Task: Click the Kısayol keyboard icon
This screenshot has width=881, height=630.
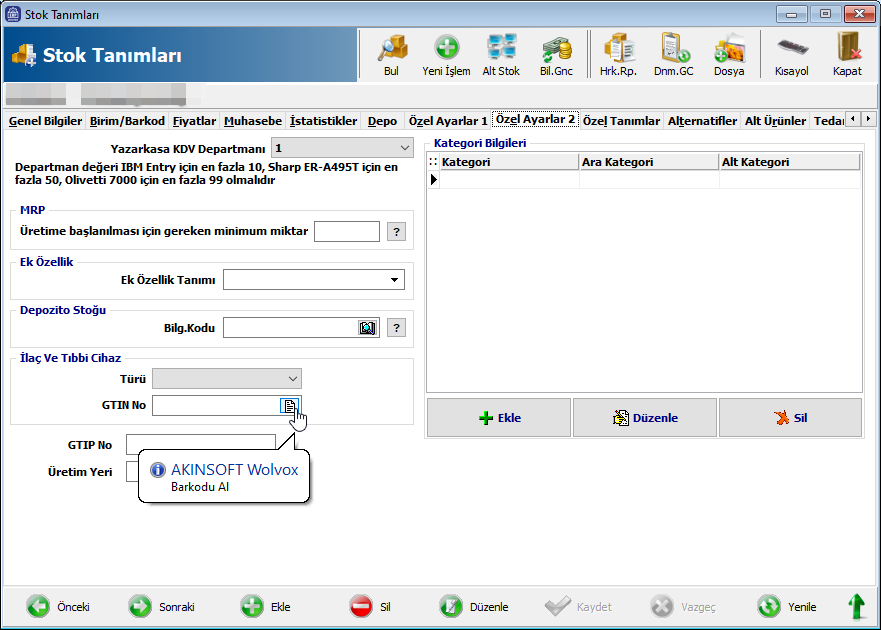Action: click(x=791, y=54)
